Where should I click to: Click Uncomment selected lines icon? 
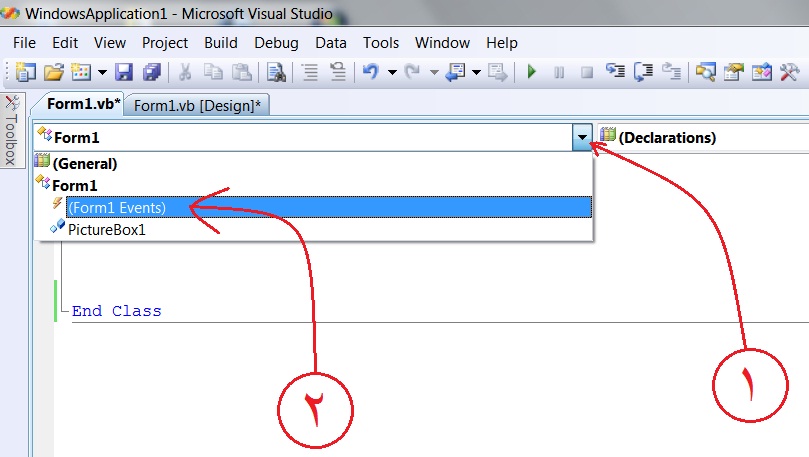pyautogui.click(x=338, y=72)
